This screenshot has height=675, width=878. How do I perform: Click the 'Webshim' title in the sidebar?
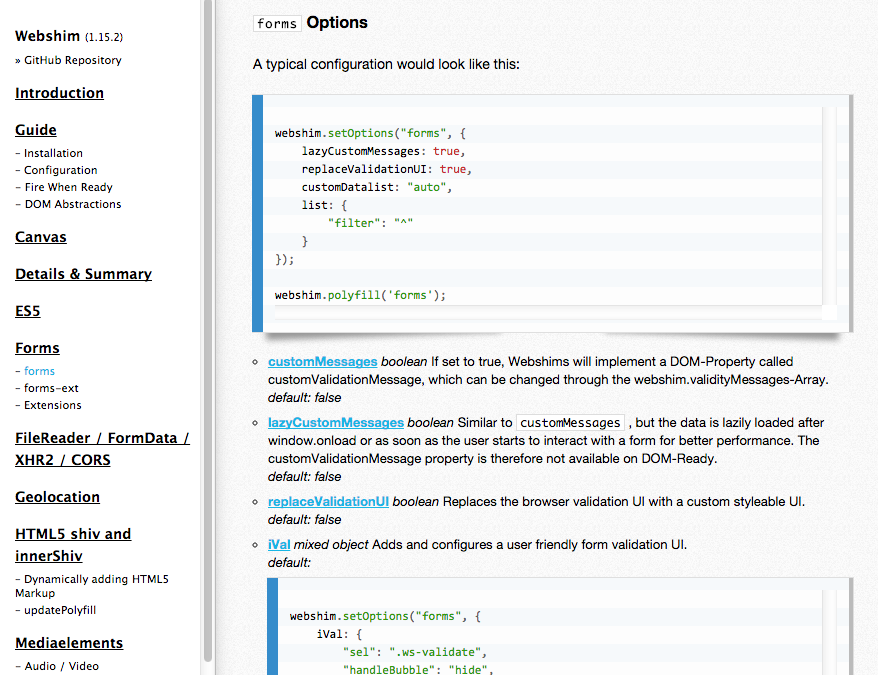(x=48, y=36)
